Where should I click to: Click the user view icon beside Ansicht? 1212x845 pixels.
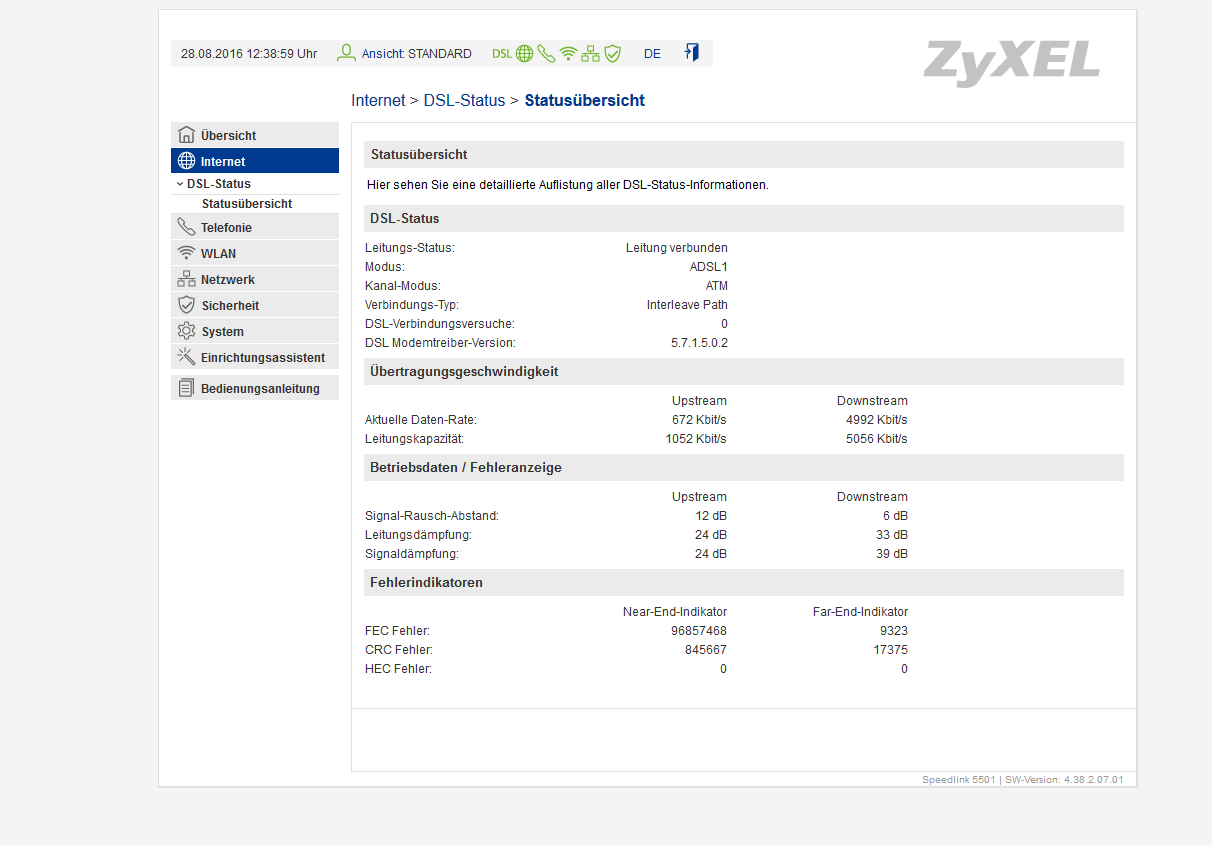(346, 53)
